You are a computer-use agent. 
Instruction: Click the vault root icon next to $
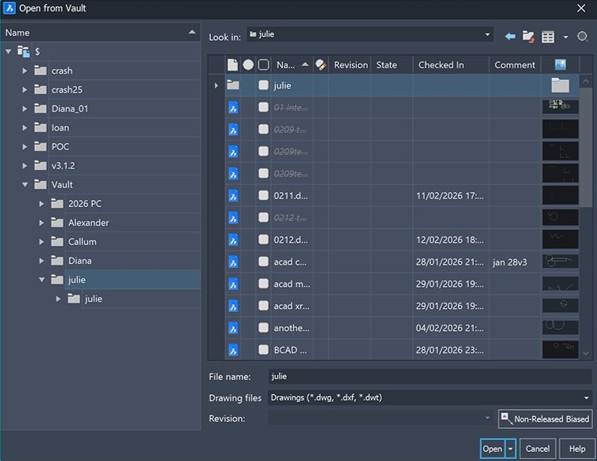24,51
